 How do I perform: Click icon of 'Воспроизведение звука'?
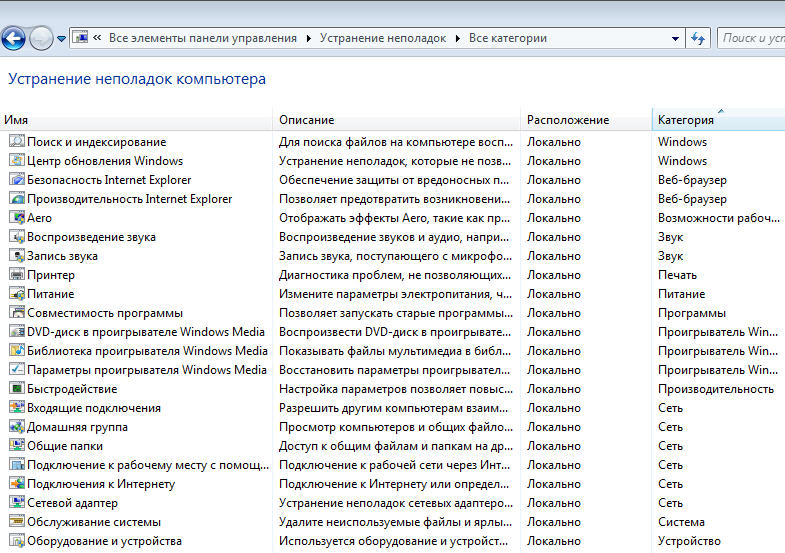(17, 237)
